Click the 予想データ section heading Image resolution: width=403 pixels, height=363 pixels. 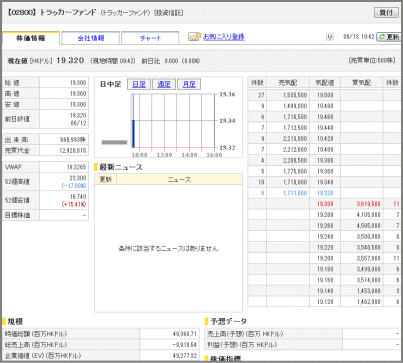tap(228, 321)
